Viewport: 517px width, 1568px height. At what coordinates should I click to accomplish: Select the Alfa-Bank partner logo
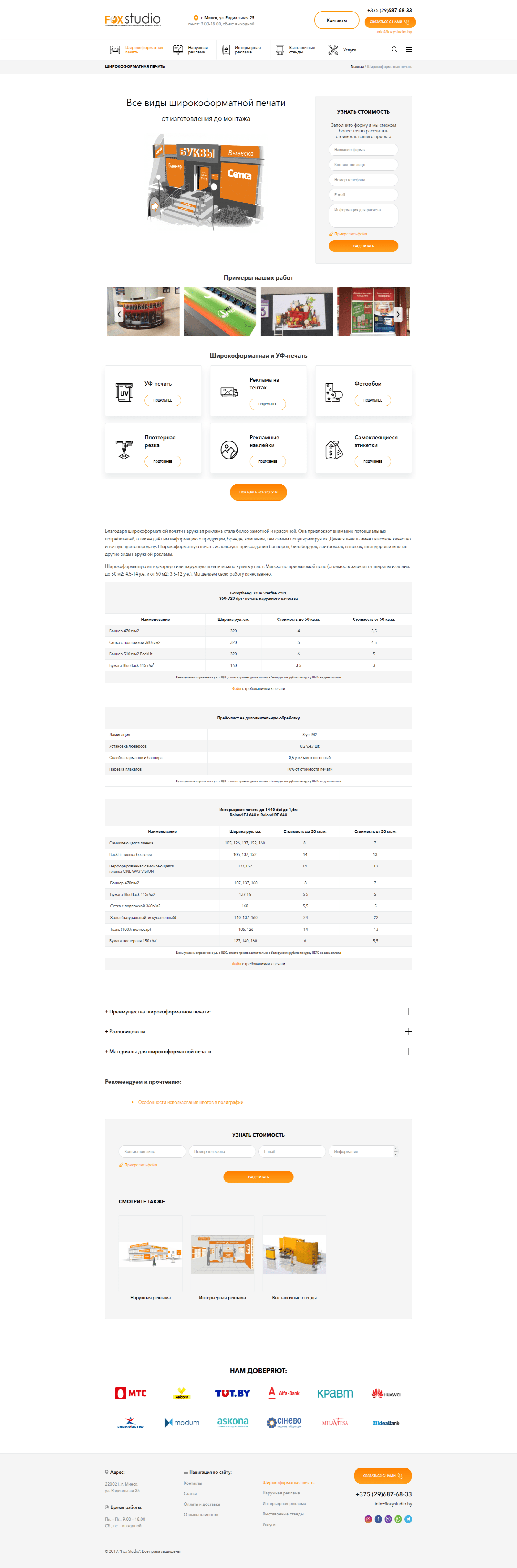pos(284,1393)
